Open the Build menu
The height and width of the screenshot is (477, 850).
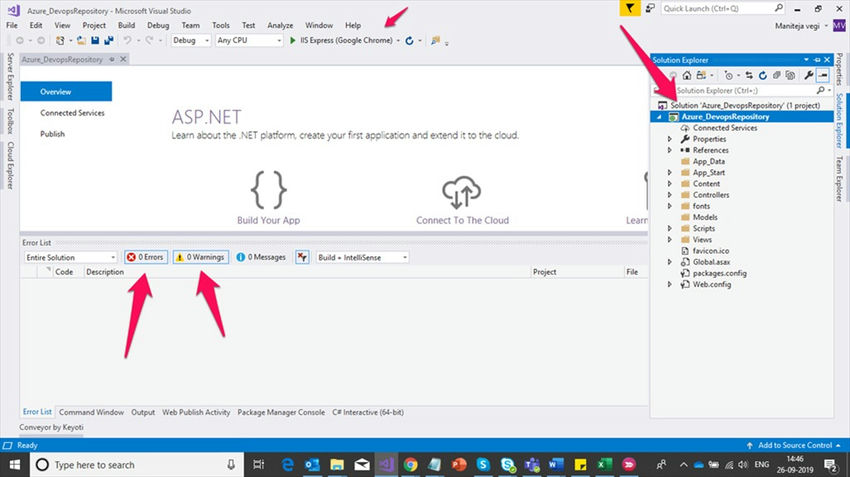point(126,25)
